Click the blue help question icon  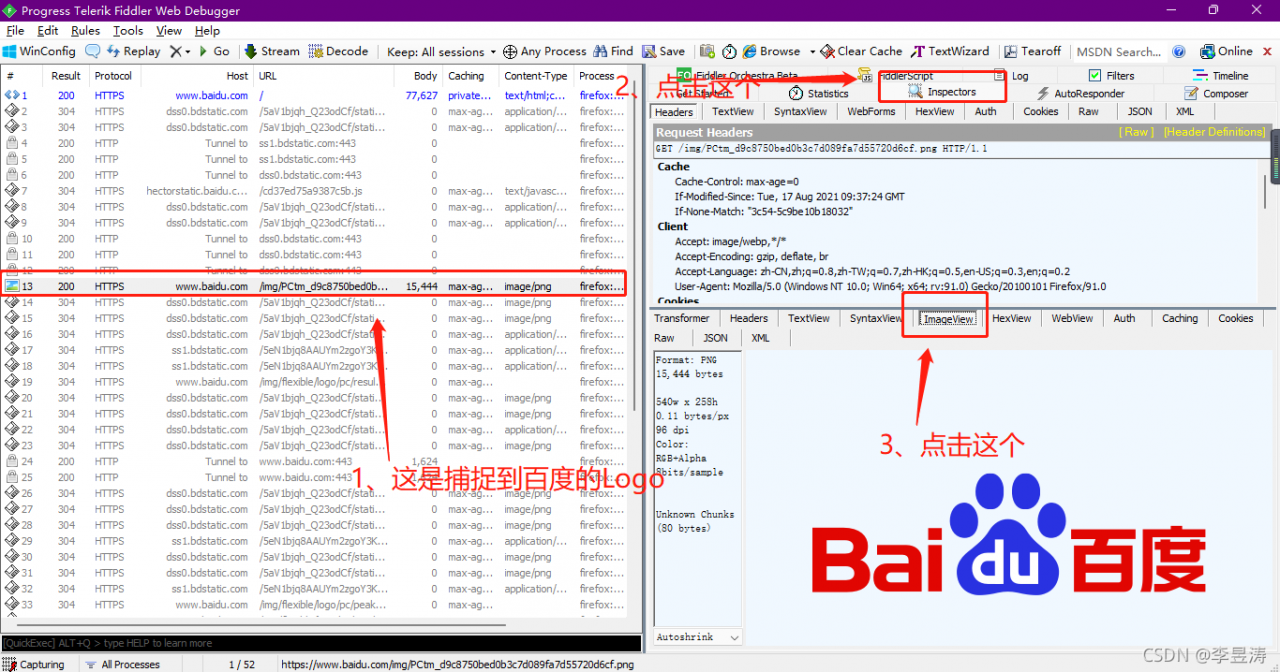coord(1179,52)
